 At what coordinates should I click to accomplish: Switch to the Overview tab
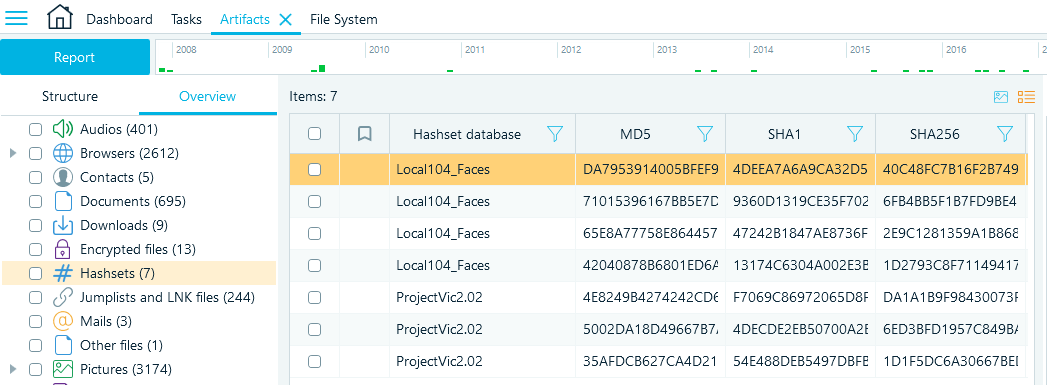click(208, 96)
